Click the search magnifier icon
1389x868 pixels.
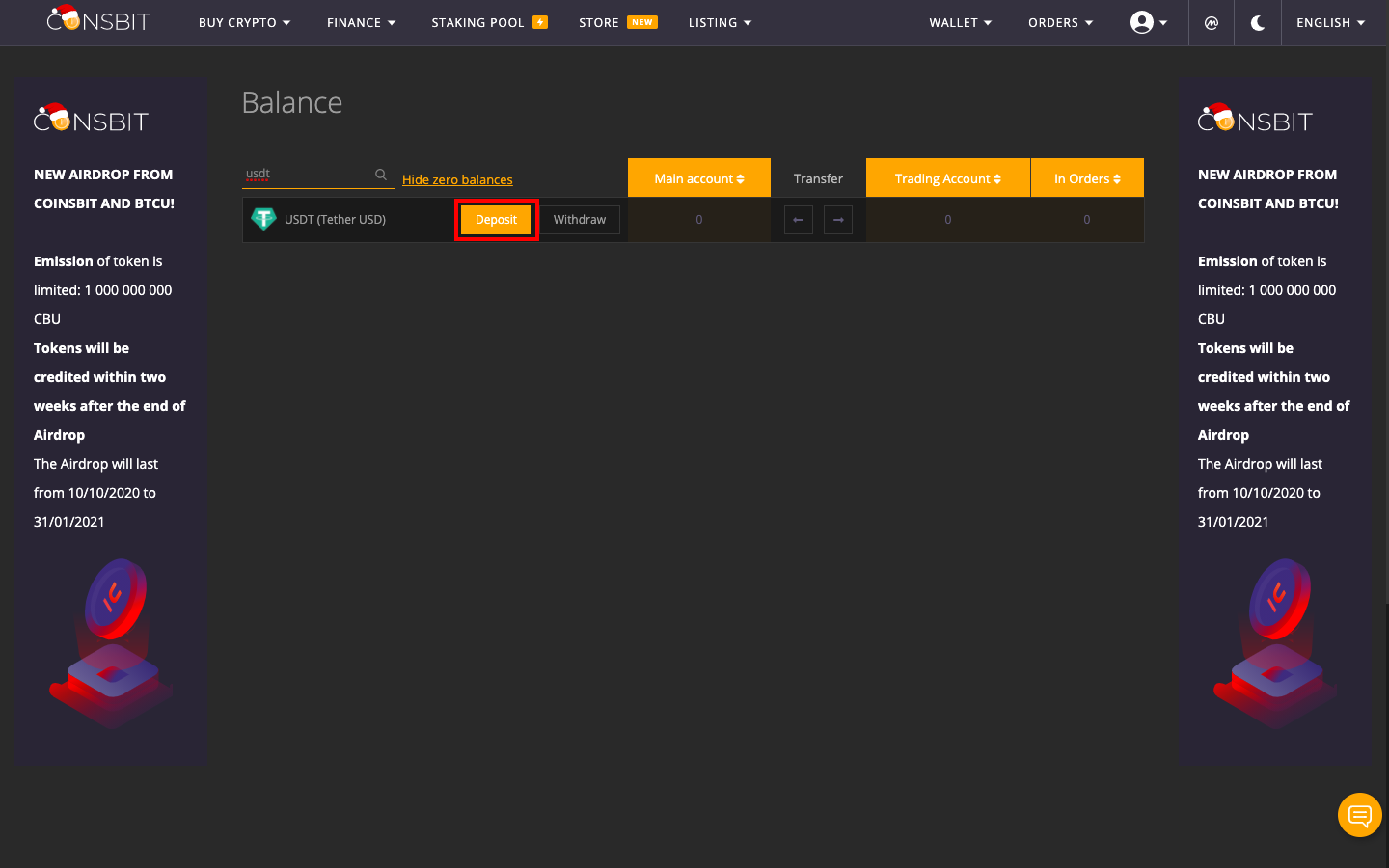click(381, 175)
